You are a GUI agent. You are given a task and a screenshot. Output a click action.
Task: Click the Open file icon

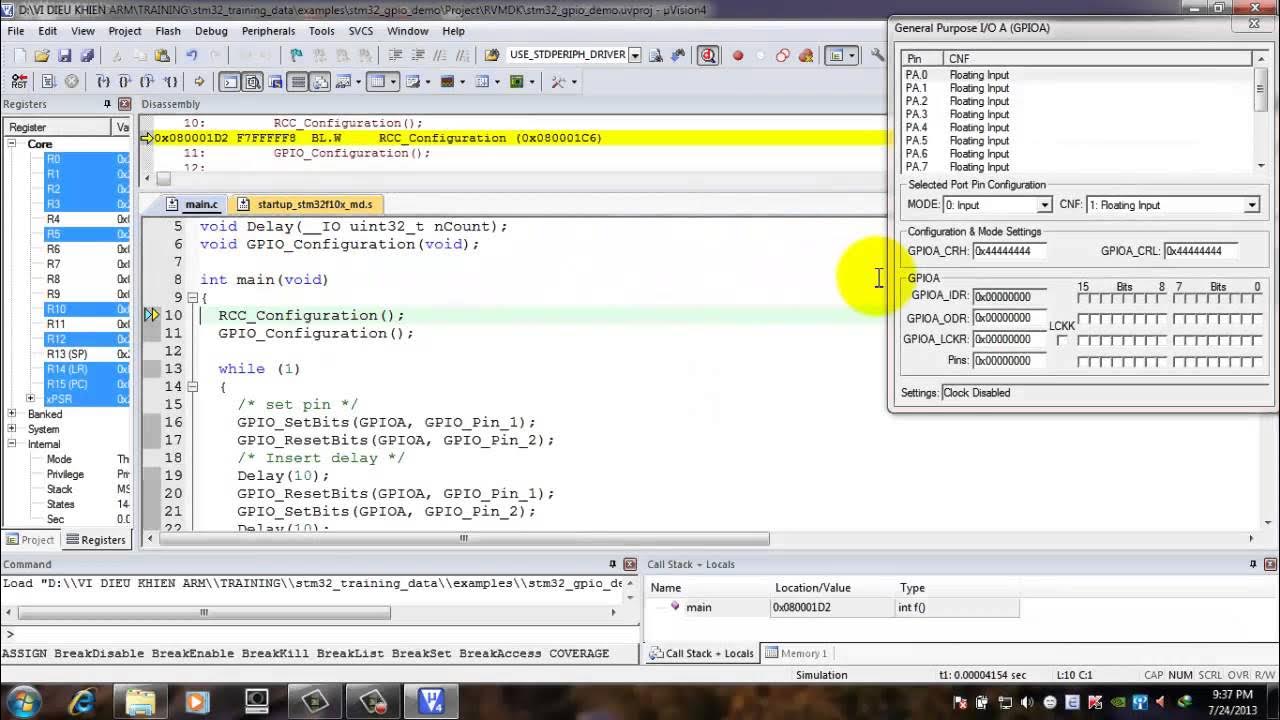(x=42, y=55)
